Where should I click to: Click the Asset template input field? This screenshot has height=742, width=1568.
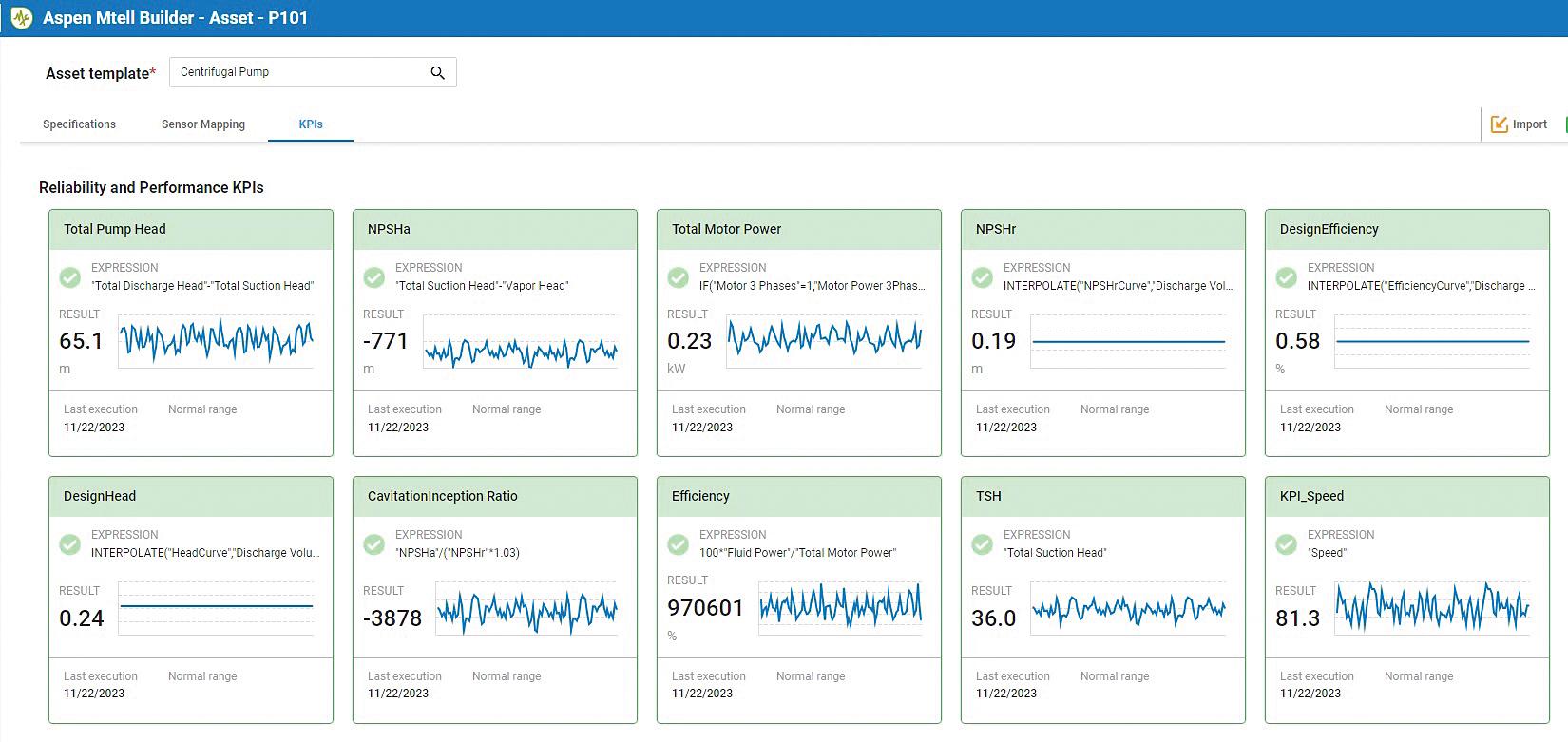[313, 72]
